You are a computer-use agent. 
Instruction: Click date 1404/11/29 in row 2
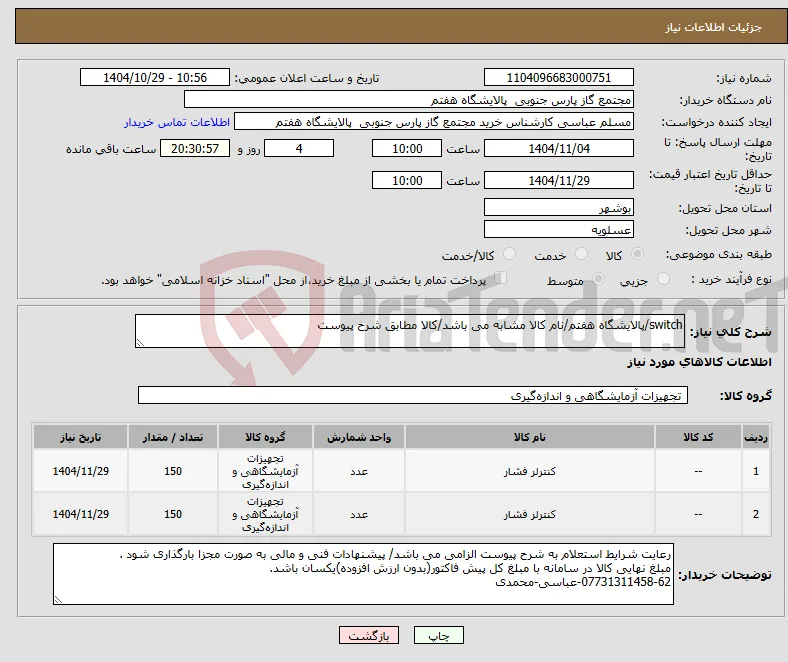80,514
